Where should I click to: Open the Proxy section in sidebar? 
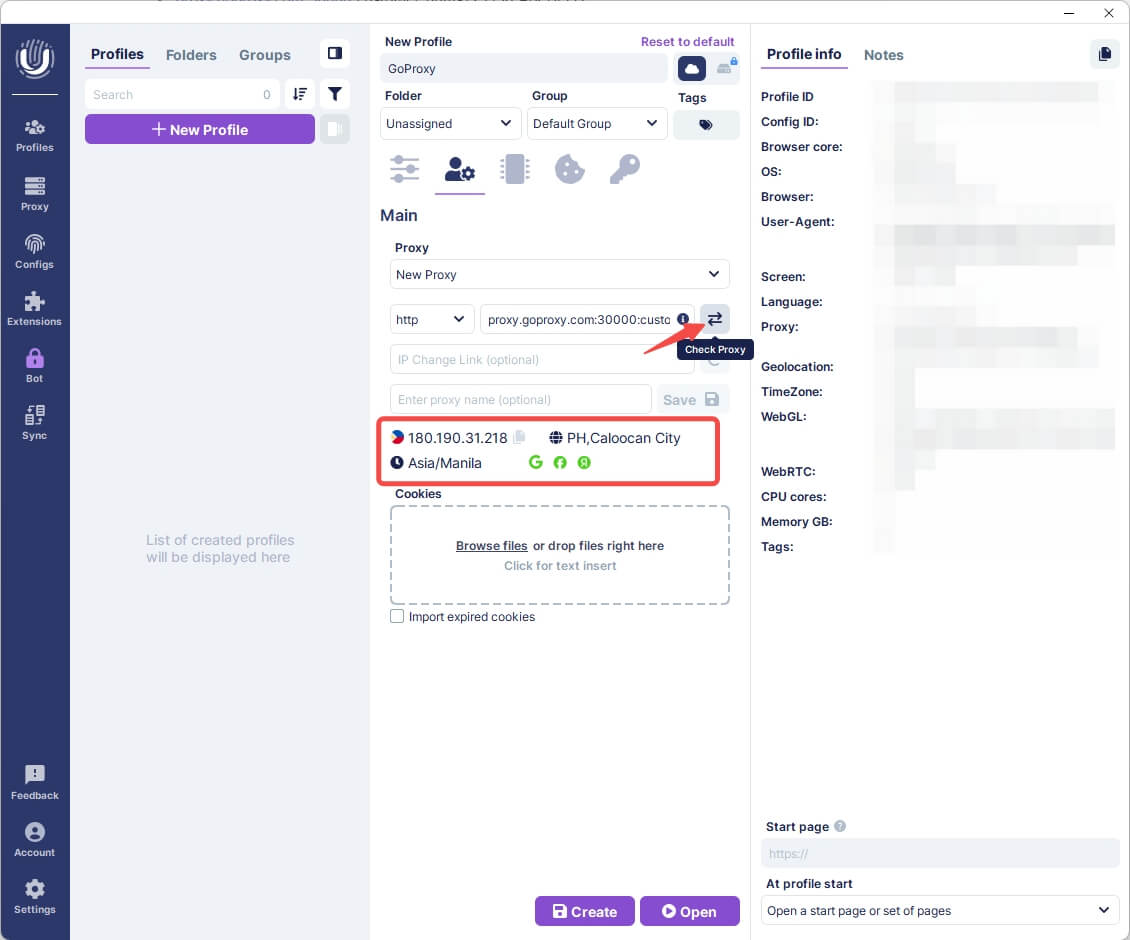point(35,193)
